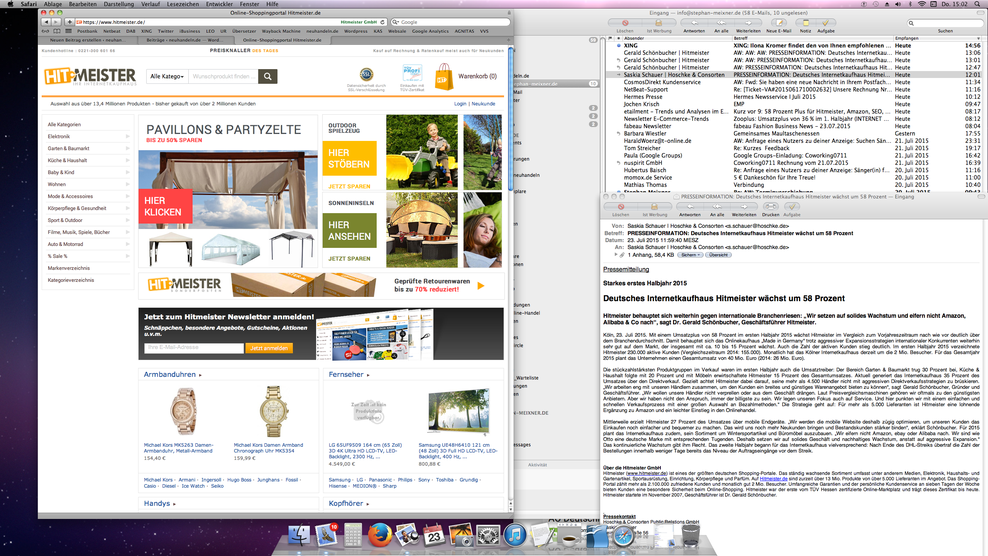Click the Jetzt anmelden newsletter button
Viewport: 988px width, 556px height.
coord(269,348)
